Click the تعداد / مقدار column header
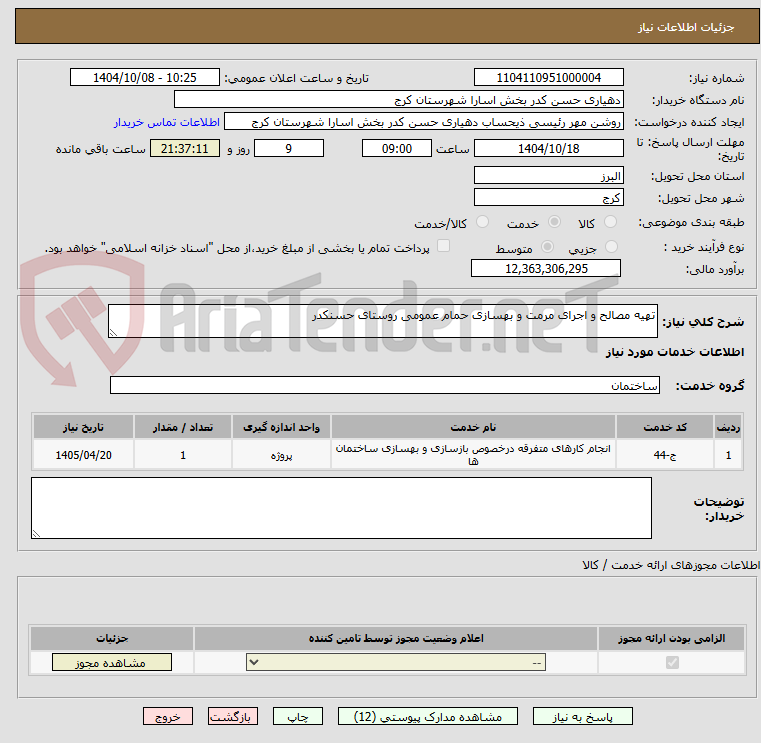 pyautogui.click(x=183, y=427)
